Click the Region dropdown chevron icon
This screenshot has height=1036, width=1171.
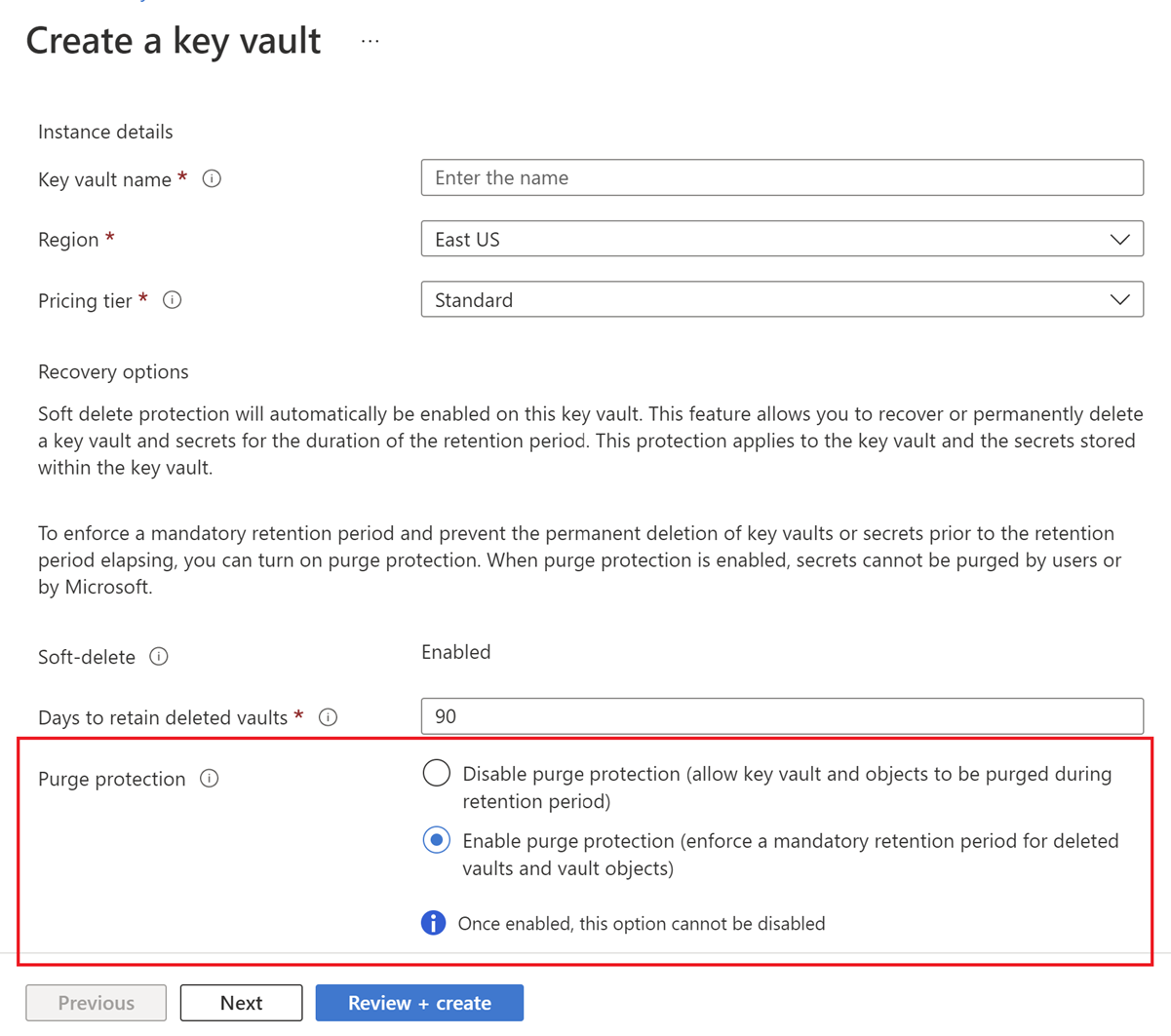1119,239
